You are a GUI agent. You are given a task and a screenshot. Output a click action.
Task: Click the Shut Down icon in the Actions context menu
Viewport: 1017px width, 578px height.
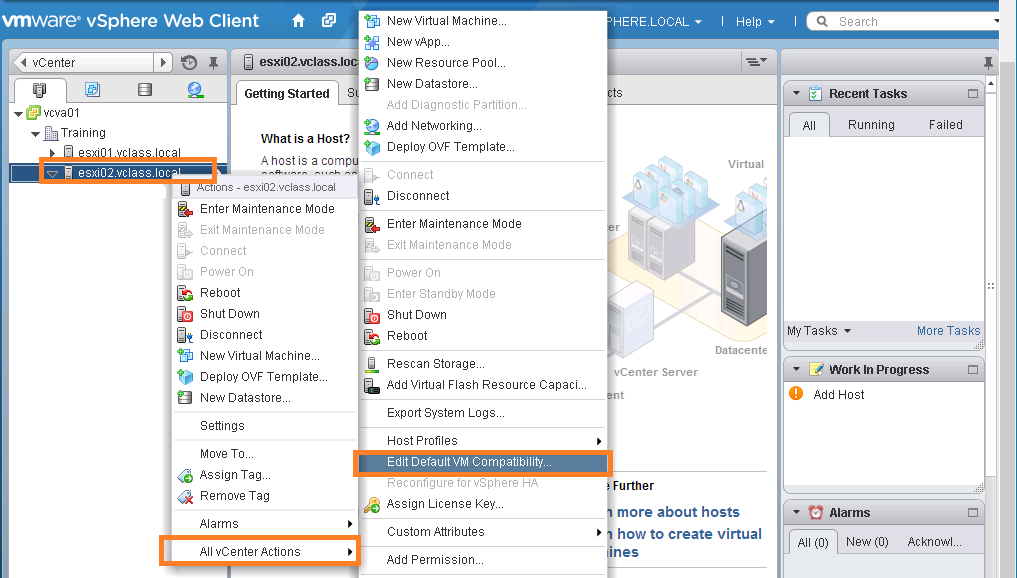(x=185, y=314)
